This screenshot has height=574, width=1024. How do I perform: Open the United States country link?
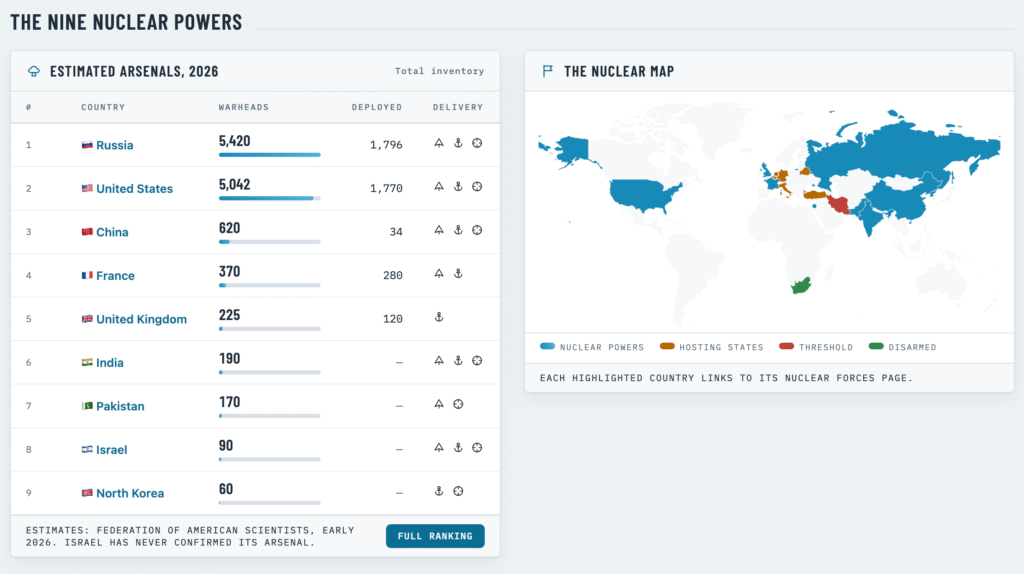click(x=135, y=189)
